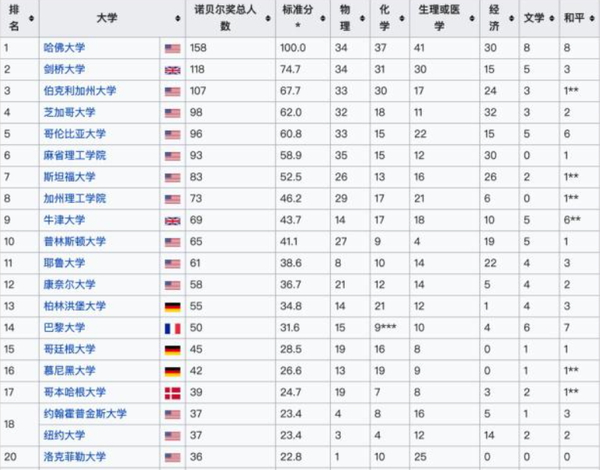Select Paris chemistry value 9***

tap(385, 328)
